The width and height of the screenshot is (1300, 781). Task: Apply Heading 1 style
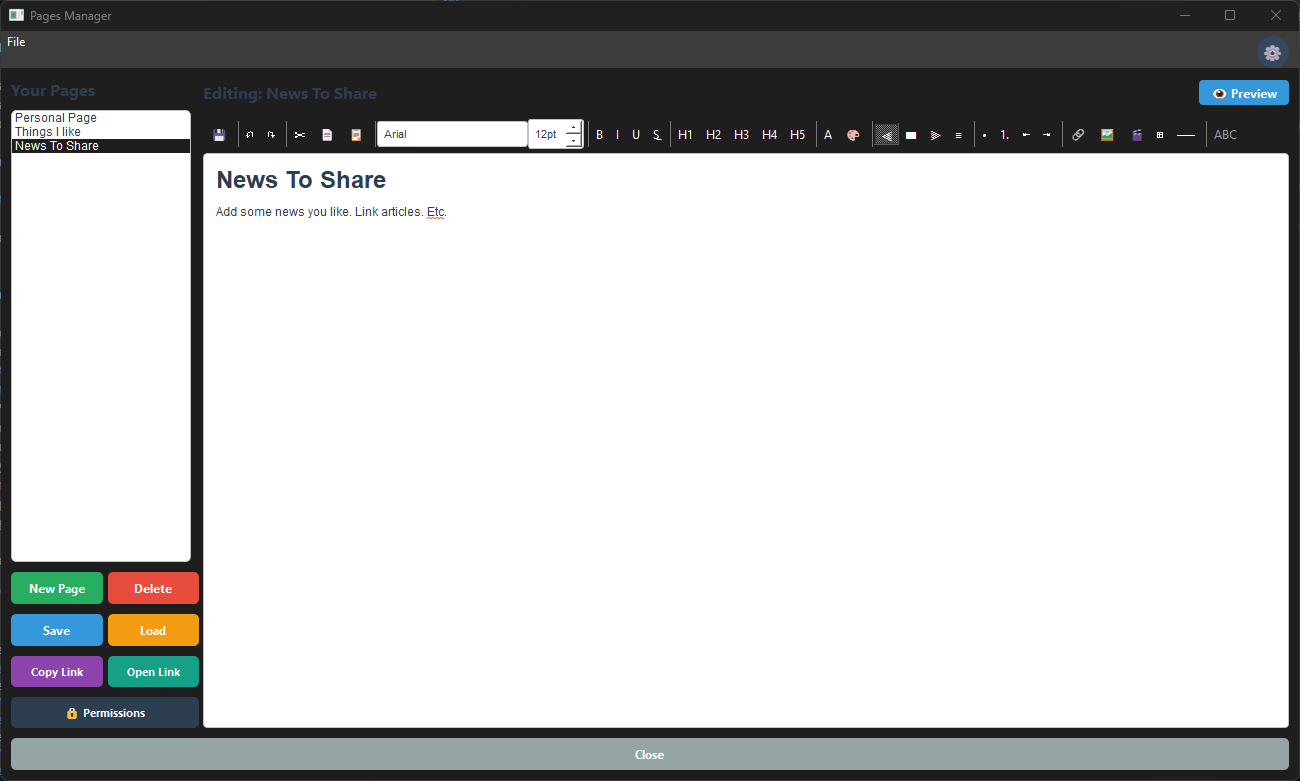tap(685, 135)
